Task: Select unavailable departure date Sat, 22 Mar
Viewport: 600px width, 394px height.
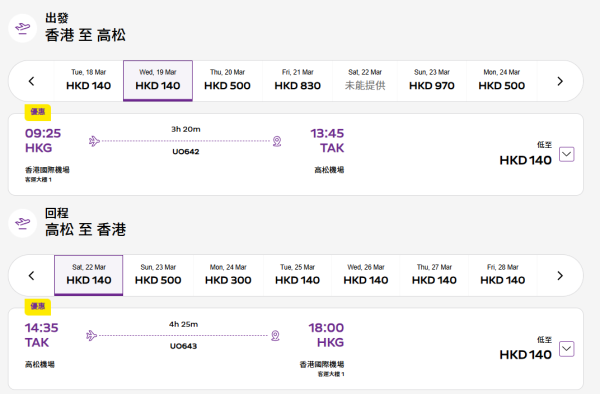Action: click(365, 81)
